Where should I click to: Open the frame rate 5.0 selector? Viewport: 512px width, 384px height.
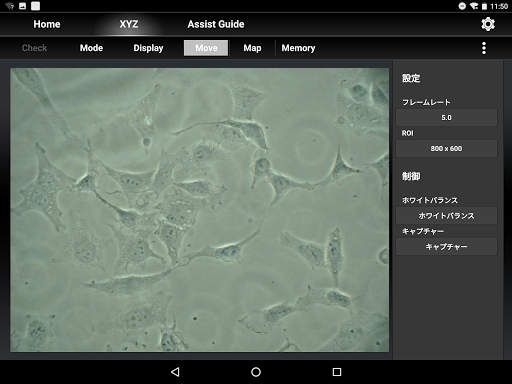(x=446, y=118)
